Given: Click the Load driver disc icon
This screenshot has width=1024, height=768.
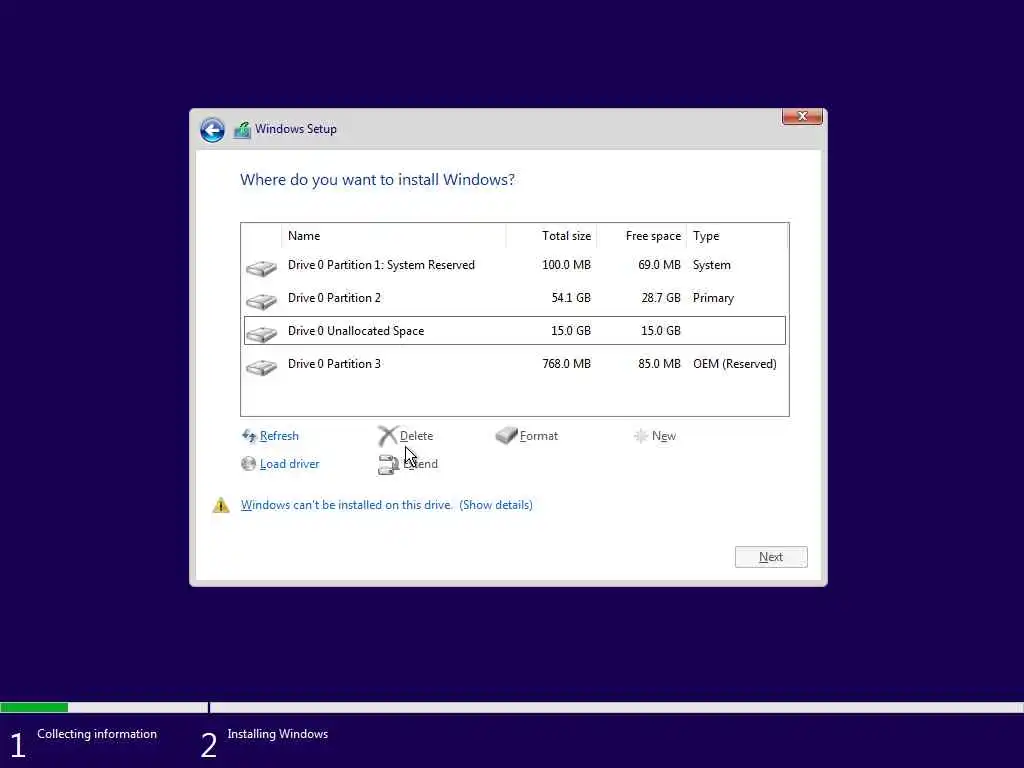Looking at the screenshot, I should click(x=248, y=464).
